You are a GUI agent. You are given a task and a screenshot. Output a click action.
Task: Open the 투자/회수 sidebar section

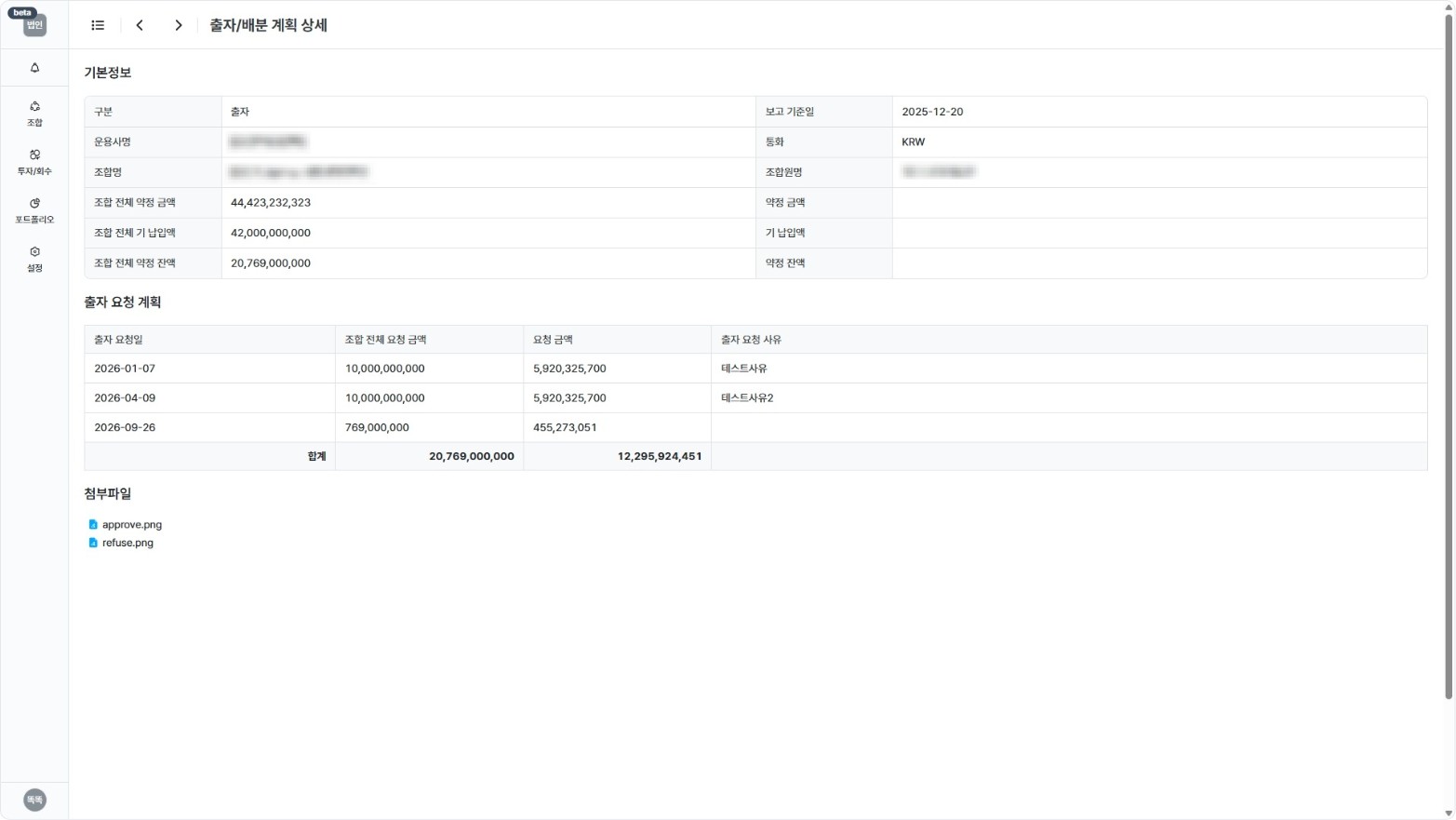[x=34, y=161]
